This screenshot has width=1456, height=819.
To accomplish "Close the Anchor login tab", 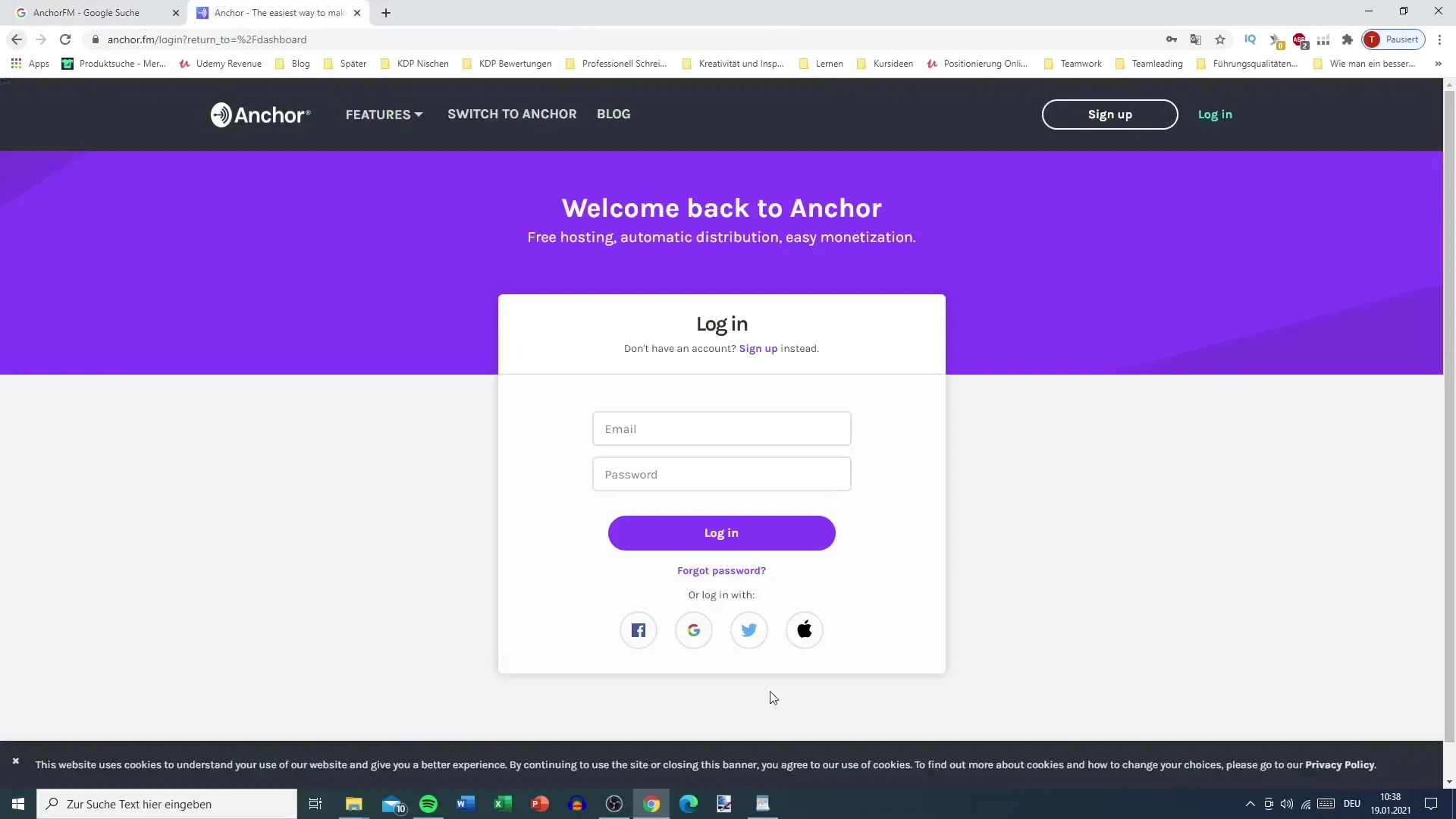I will pyautogui.click(x=357, y=13).
